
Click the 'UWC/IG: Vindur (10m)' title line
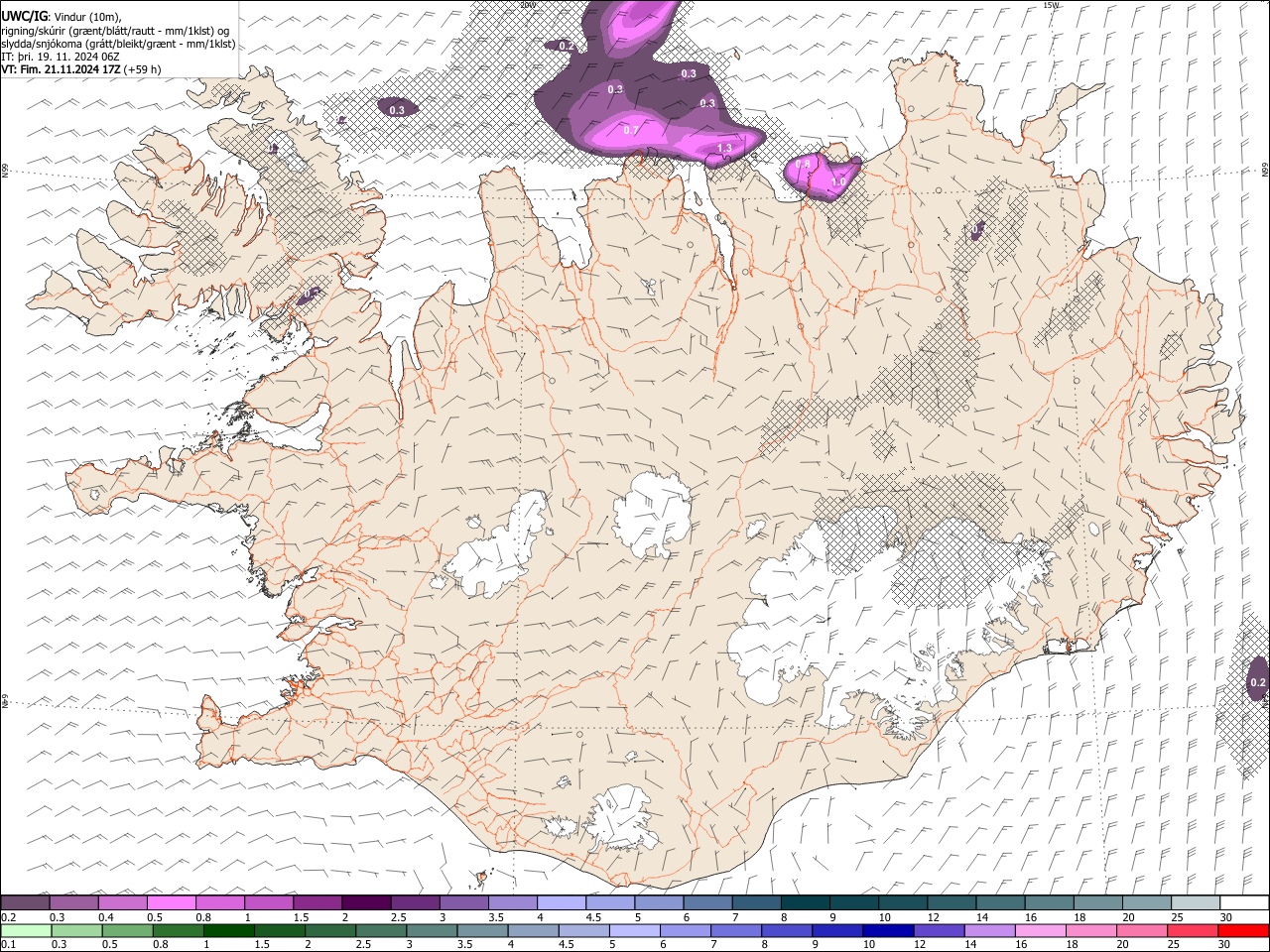(x=62, y=17)
